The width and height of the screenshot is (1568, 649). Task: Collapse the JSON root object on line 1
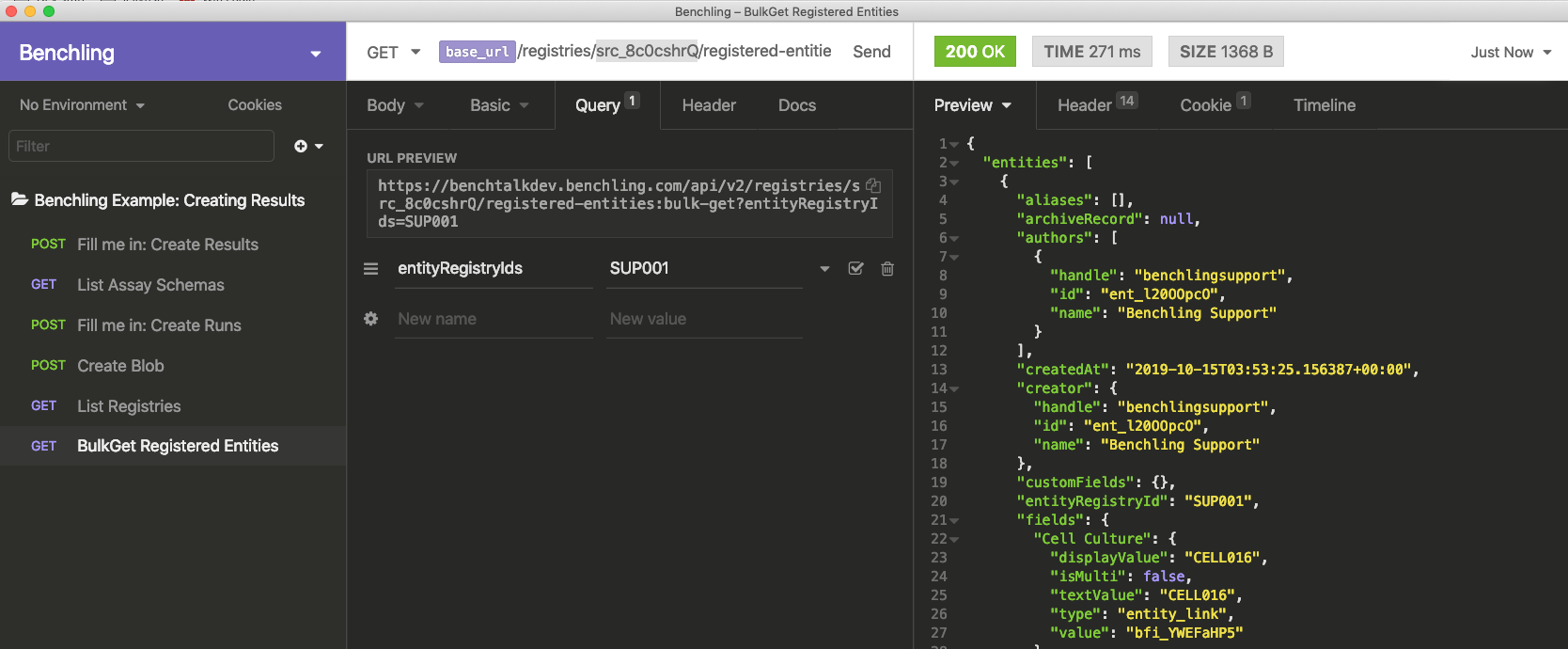pyautogui.click(x=954, y=144)
